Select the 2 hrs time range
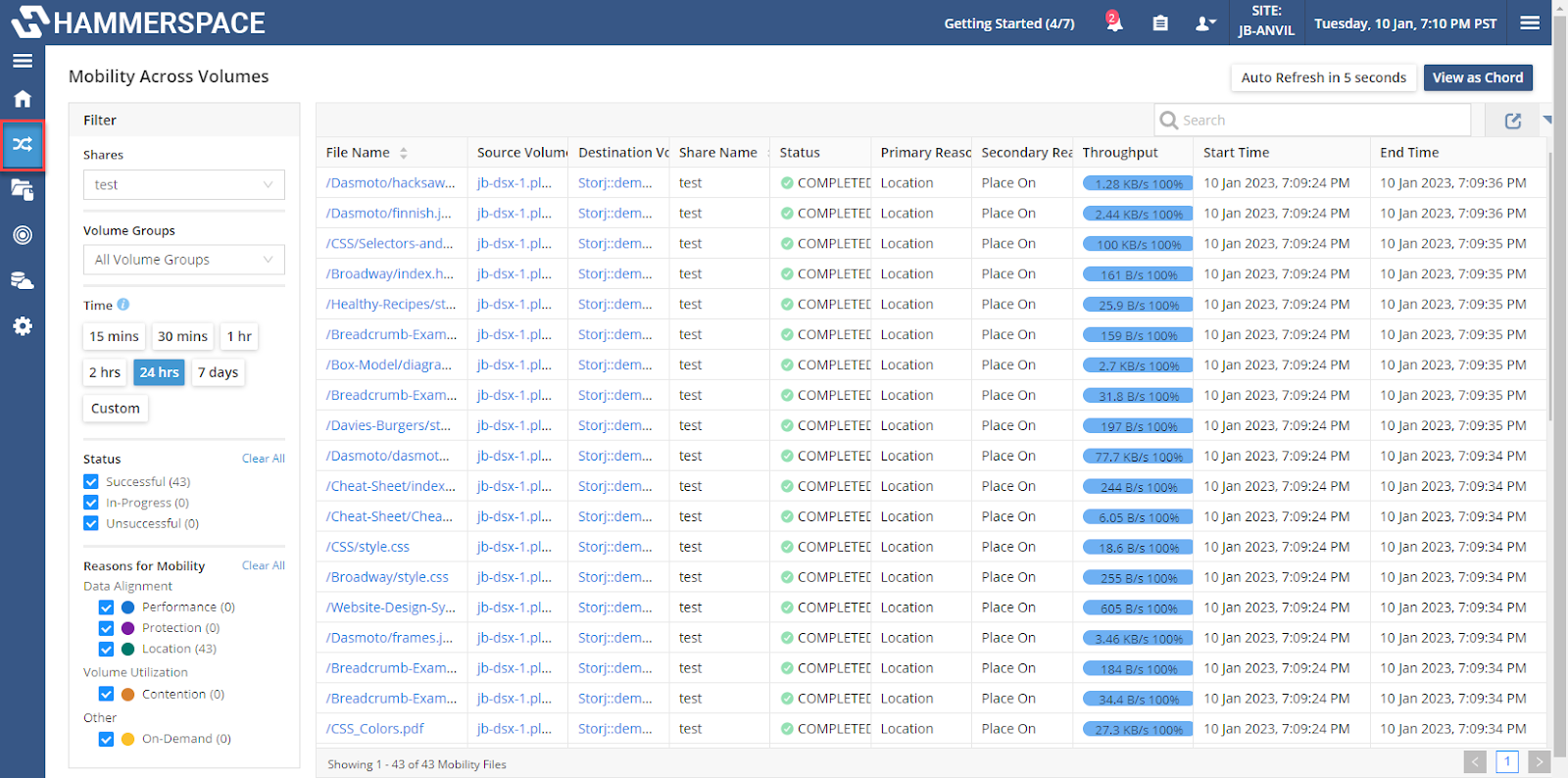The height and width of the screenshot is (778, 1568). pyautogui.click(x=105, y=372)
